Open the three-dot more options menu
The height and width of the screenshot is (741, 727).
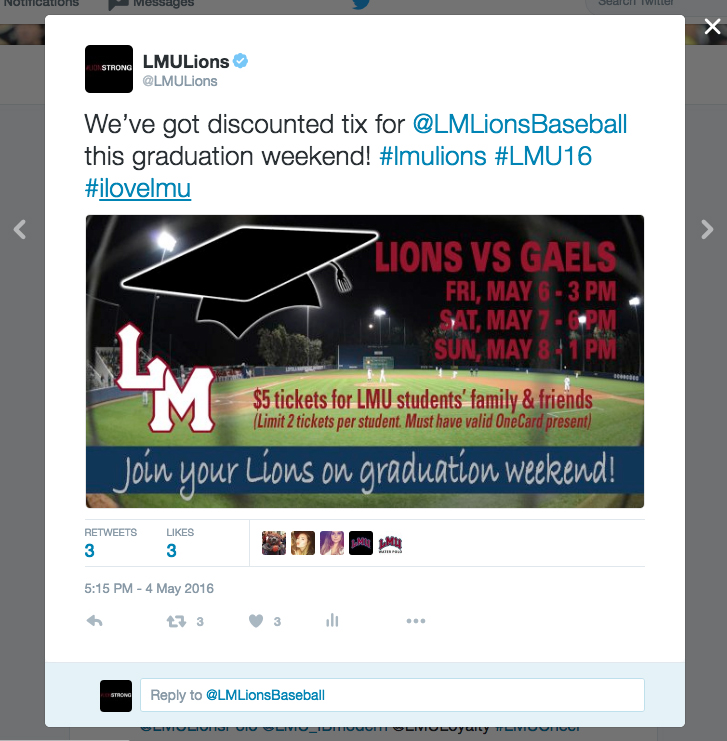click(415, 621)
